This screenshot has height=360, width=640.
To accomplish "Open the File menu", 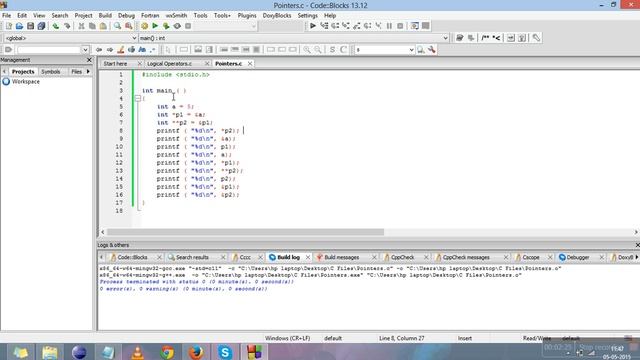I will [7, 16].
